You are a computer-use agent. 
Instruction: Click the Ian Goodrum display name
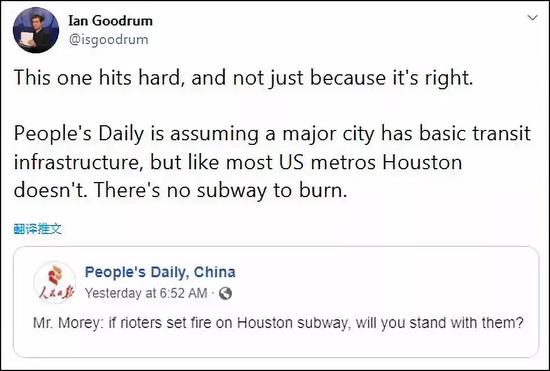(x=110, y=20)
